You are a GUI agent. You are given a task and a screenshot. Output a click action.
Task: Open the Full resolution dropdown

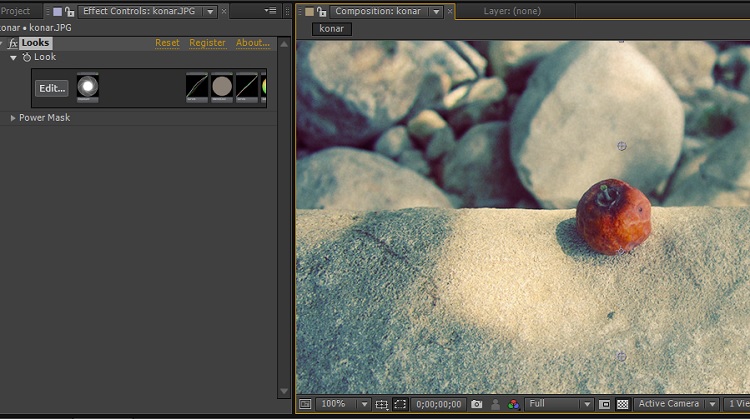click(559, 404)
